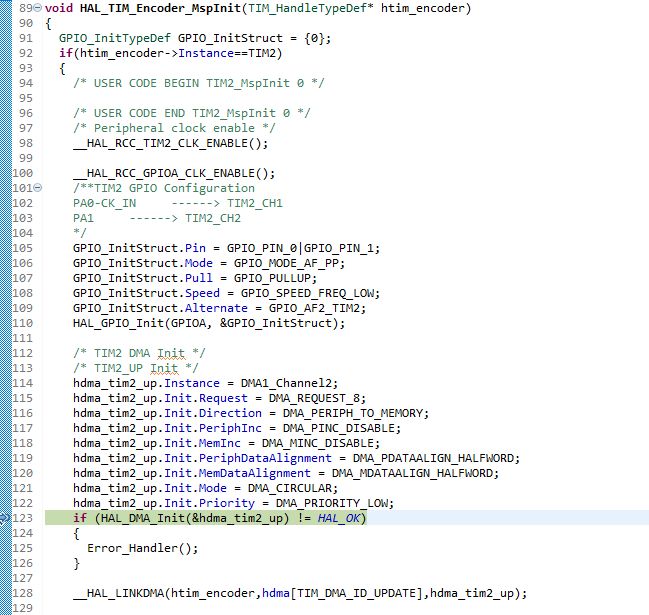Screen dimensions: 649x615
Task: Click on DMA_MINC_DISABLE value
Action: (x=317, y=443)
